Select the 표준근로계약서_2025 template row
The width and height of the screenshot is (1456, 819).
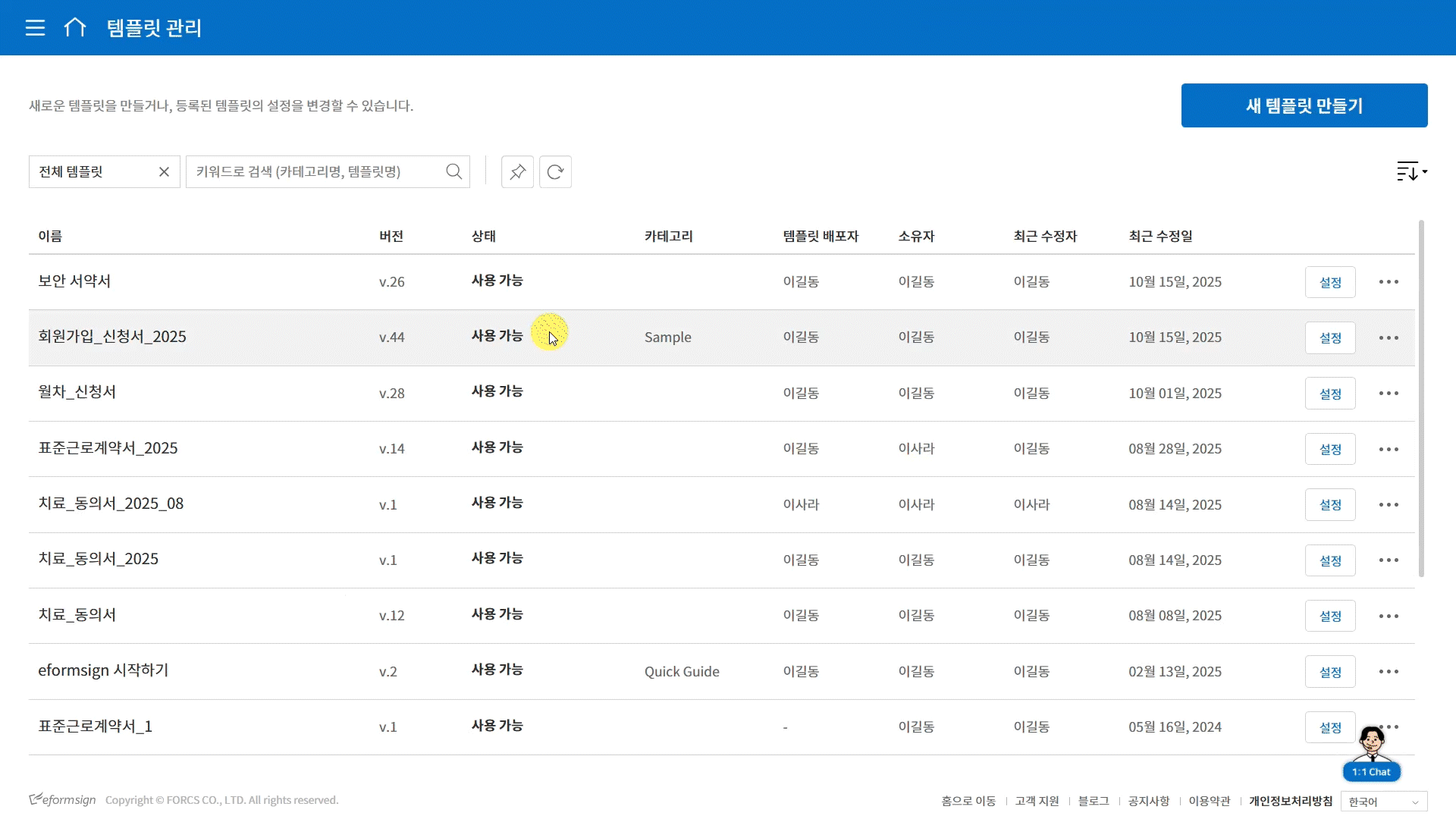(x=108, y=448)
